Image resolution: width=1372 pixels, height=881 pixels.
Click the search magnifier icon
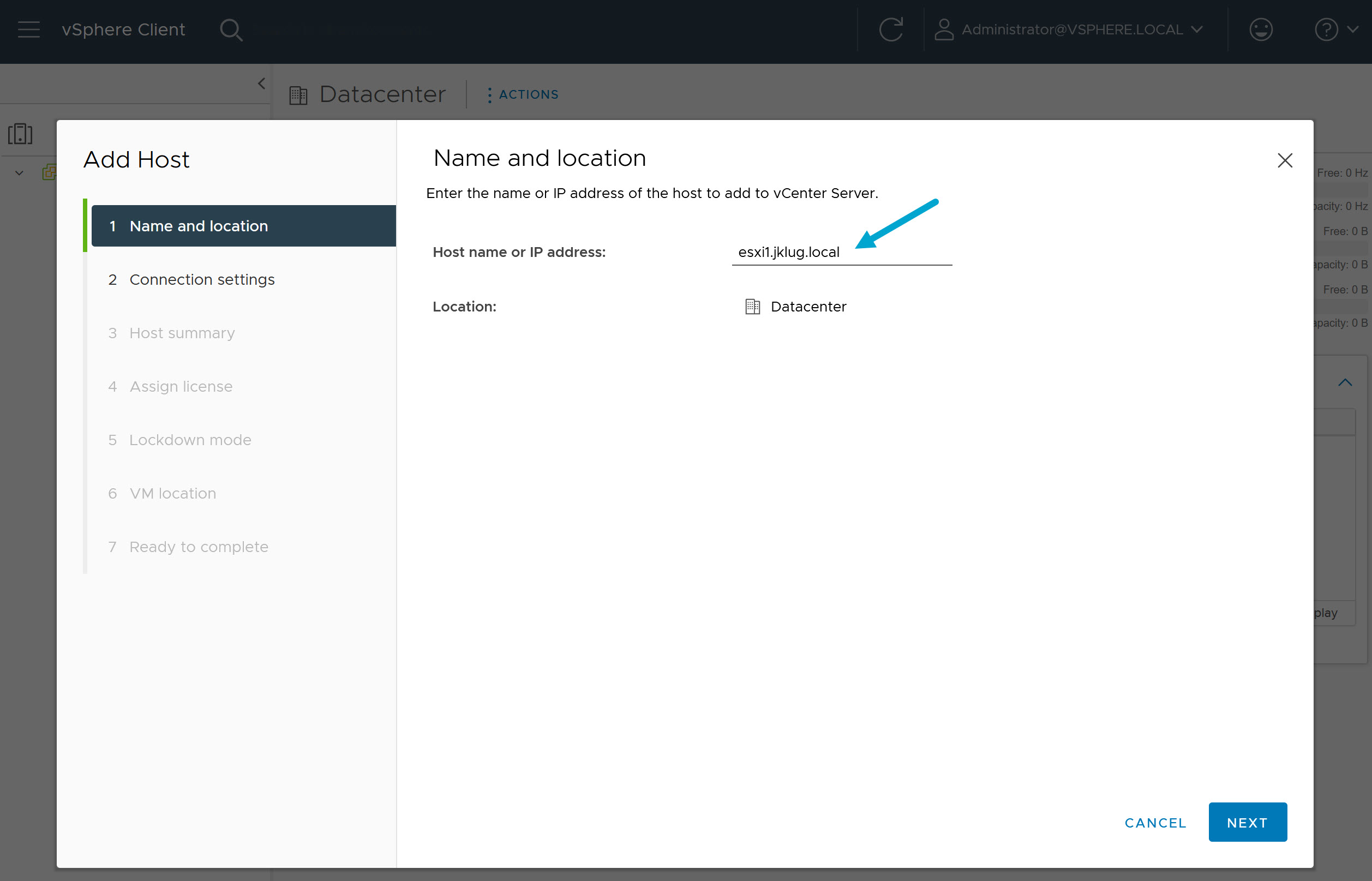231,29
